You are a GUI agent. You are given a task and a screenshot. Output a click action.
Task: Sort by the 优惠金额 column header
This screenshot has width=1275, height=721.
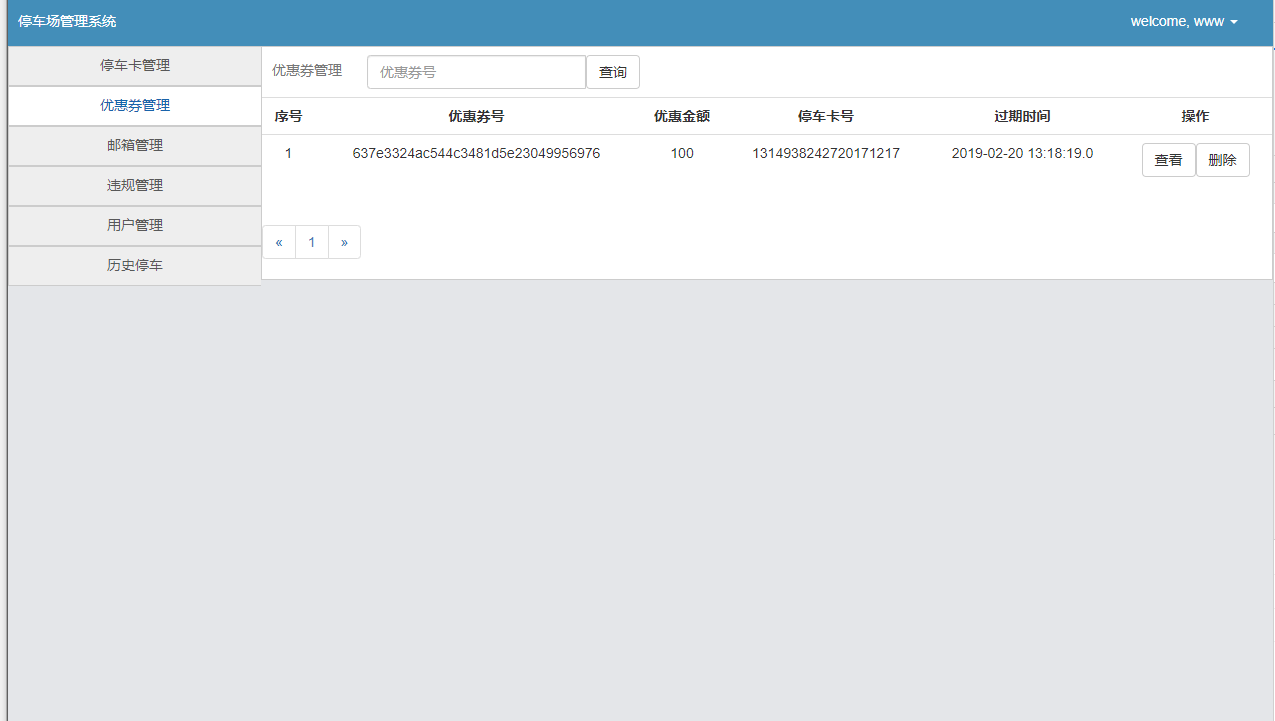682,116
